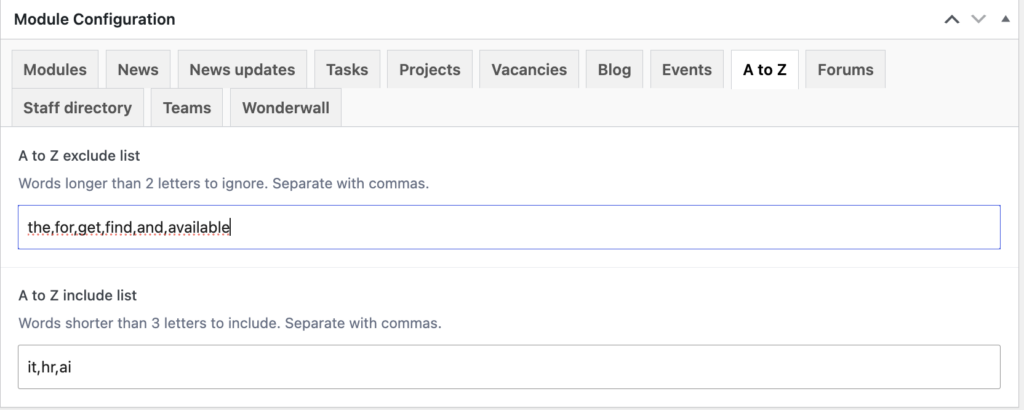Click the A to Z include list field
This screenshot has height=410, width=1024.
click(x=509, y=367)
